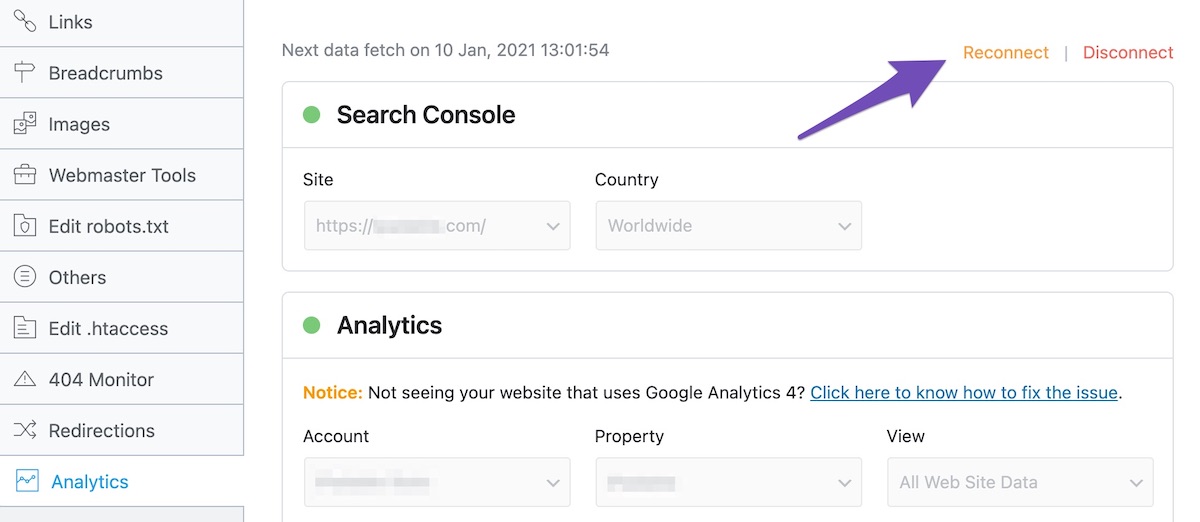Click the Reconnect link
Screen dimensions: 1200x522
[1005, 53]
